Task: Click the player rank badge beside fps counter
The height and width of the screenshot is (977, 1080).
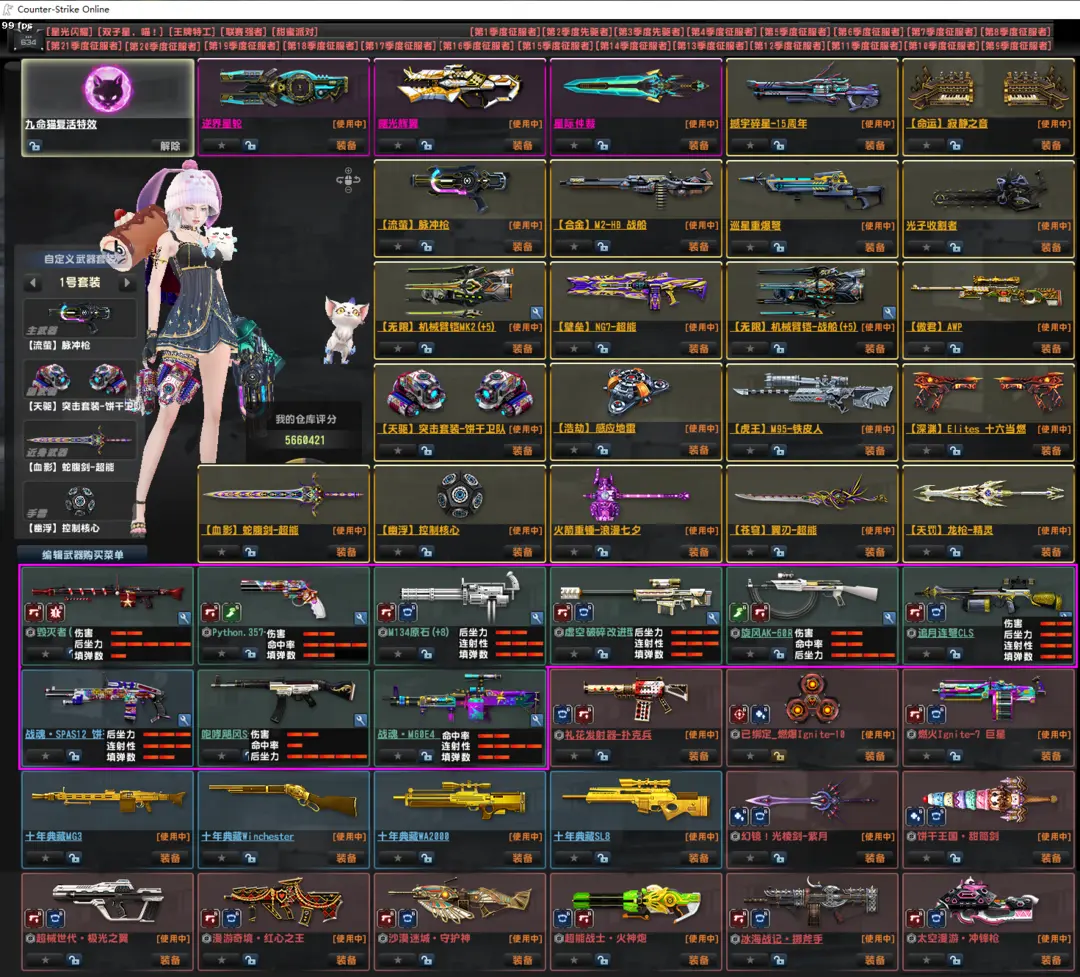Action: pos(28,41)
